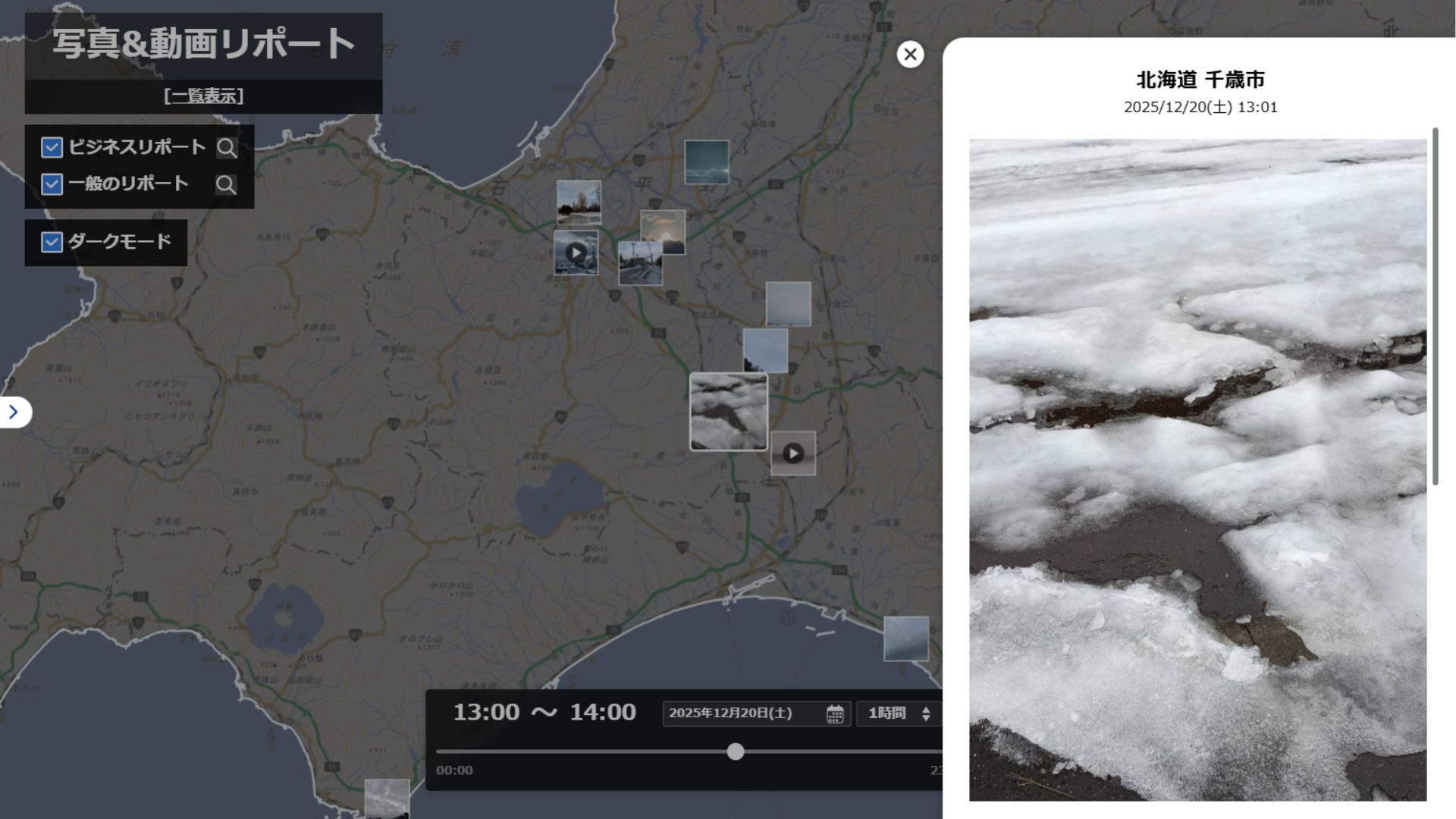Uncheck the 一般のリポート checkbox
The height and width of the screenshot is (819, 1456).
coord(52,184)
